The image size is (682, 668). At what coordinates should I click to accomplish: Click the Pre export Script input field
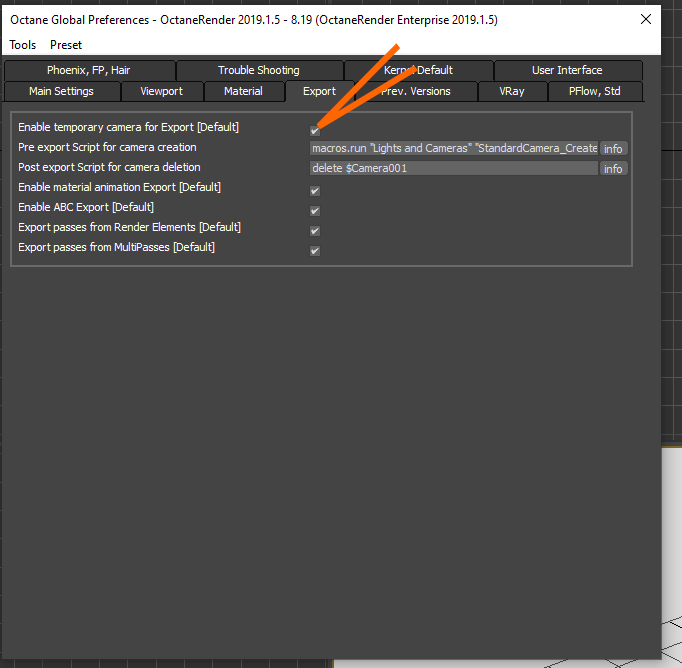[454, 148]
